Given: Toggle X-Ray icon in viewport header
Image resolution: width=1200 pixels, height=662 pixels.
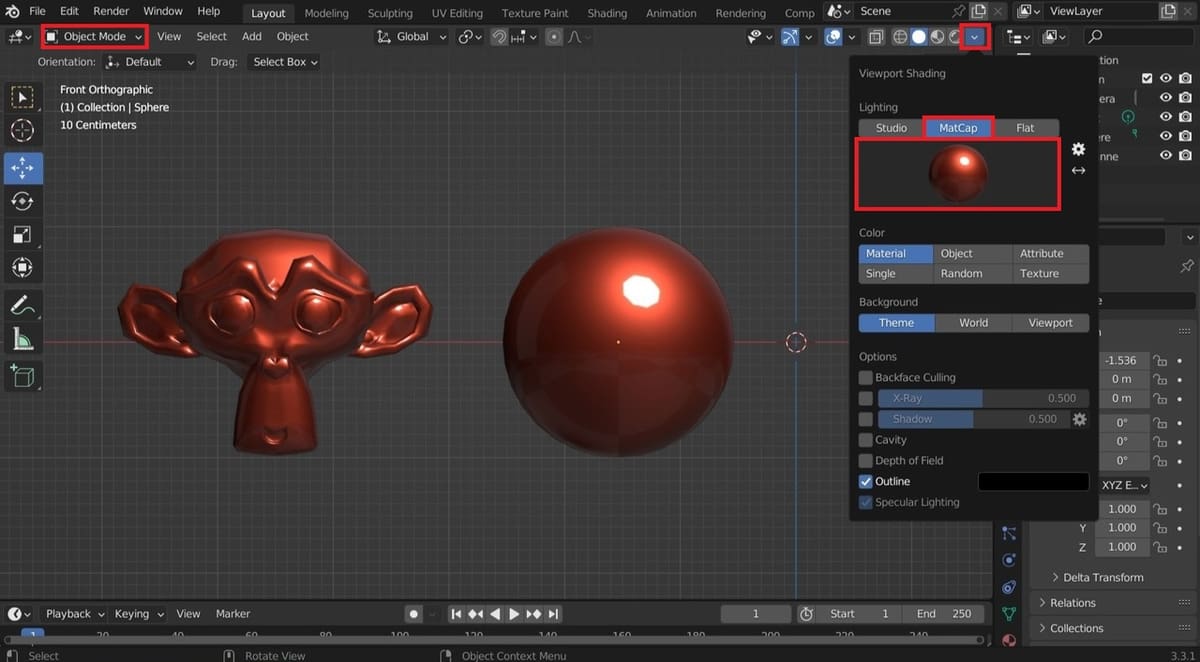Looking at the screenshot, I should tap(876, 37).
